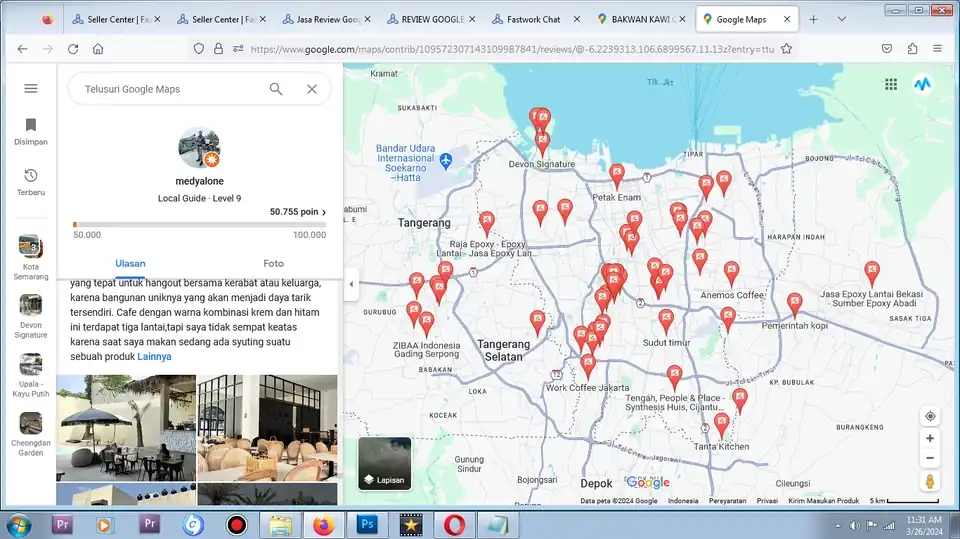Click the taskbar volume speaker icon

tap(855, 526)
